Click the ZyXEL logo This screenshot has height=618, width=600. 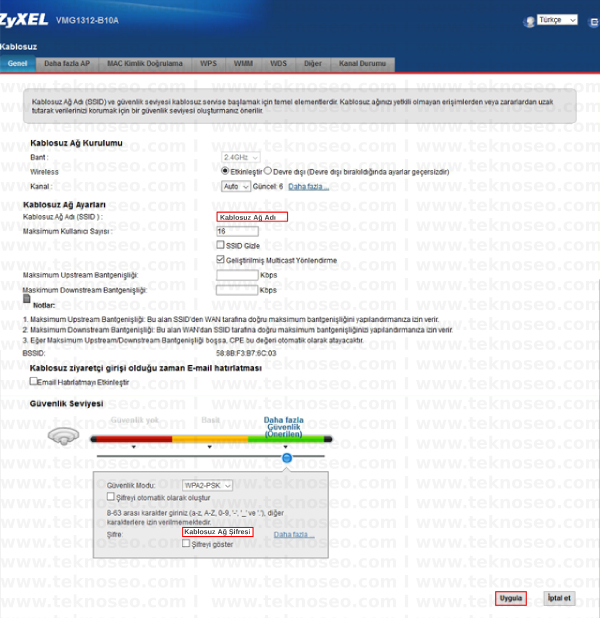click(24, 20)
